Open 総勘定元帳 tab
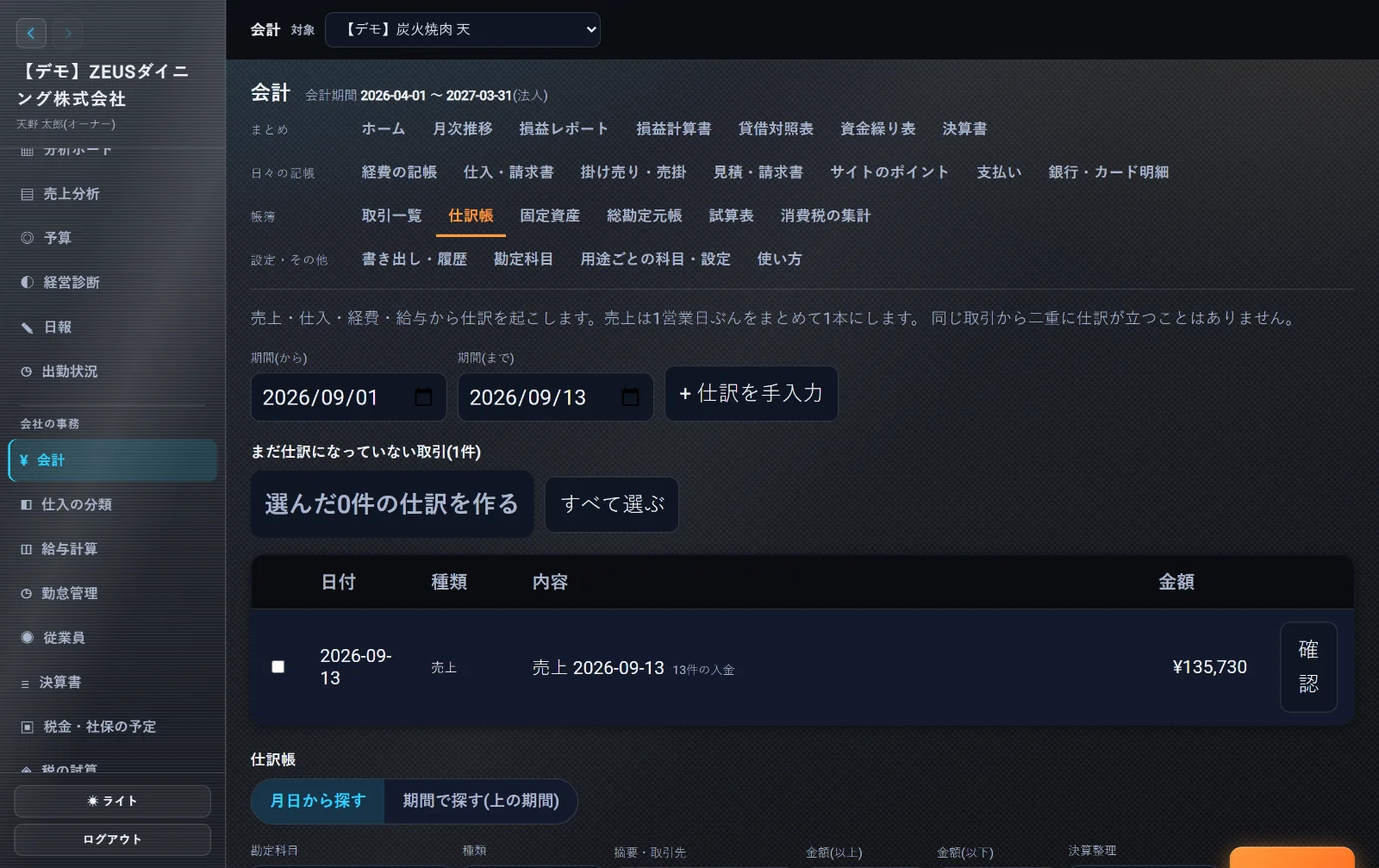The height and width of the screenshot is (868, 1379). pos(644,215)
